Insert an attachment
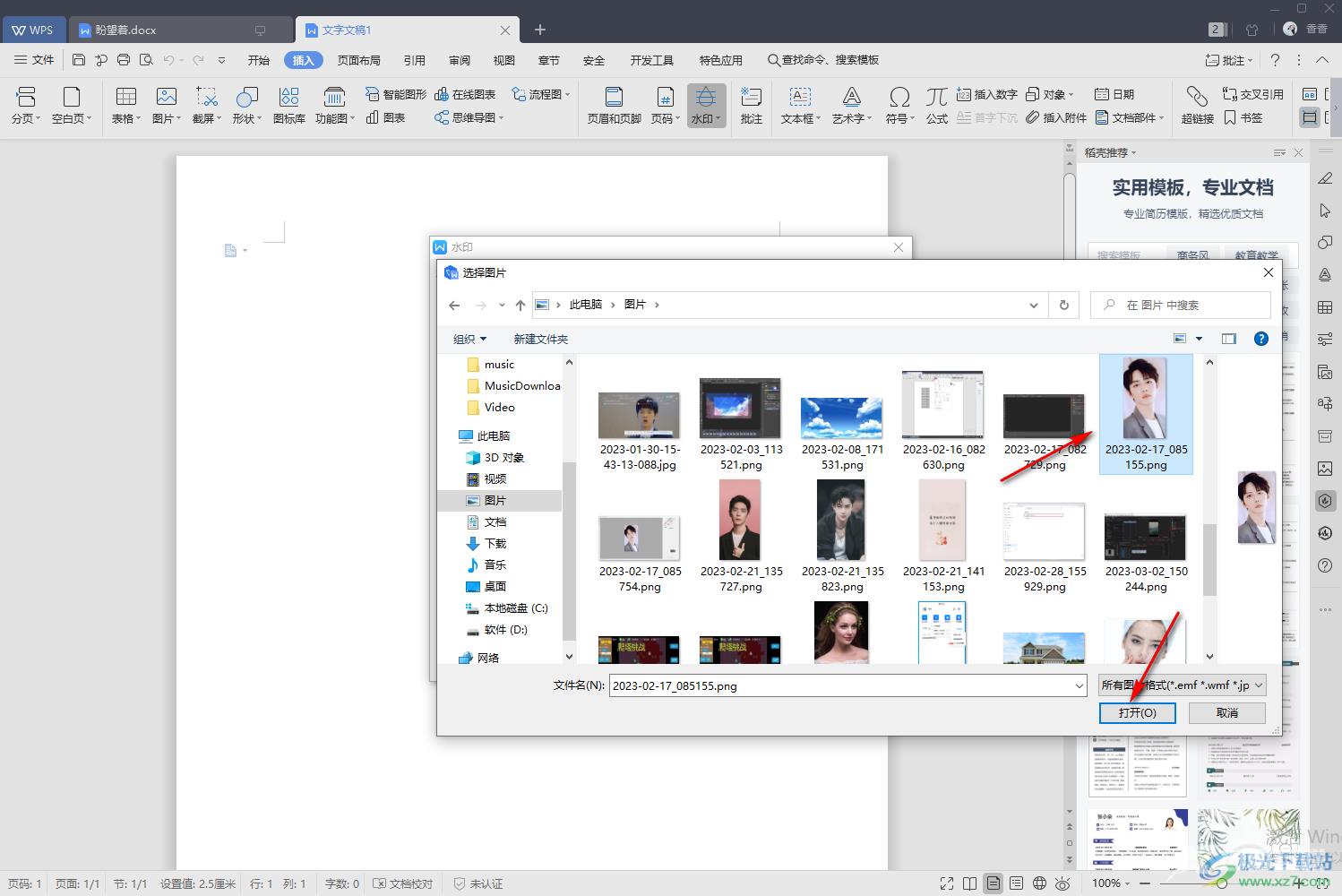1342x896 pixels. 1055,117
